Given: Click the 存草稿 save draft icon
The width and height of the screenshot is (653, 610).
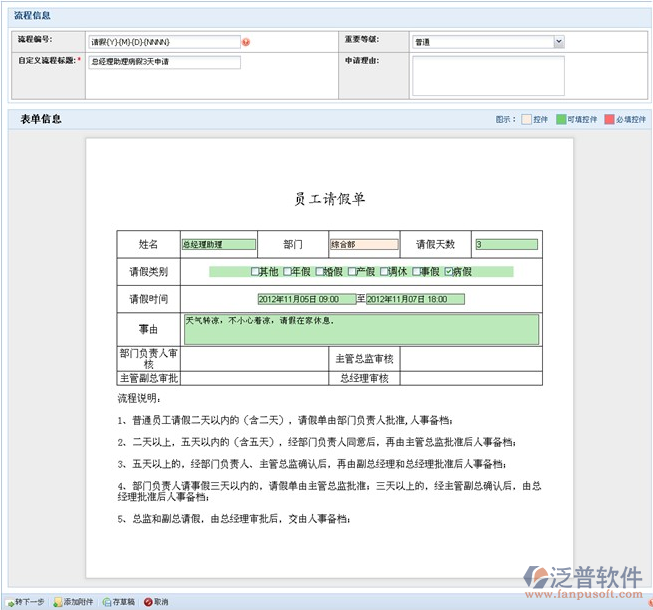Looking at the screenshot, I should pos(106,602).
